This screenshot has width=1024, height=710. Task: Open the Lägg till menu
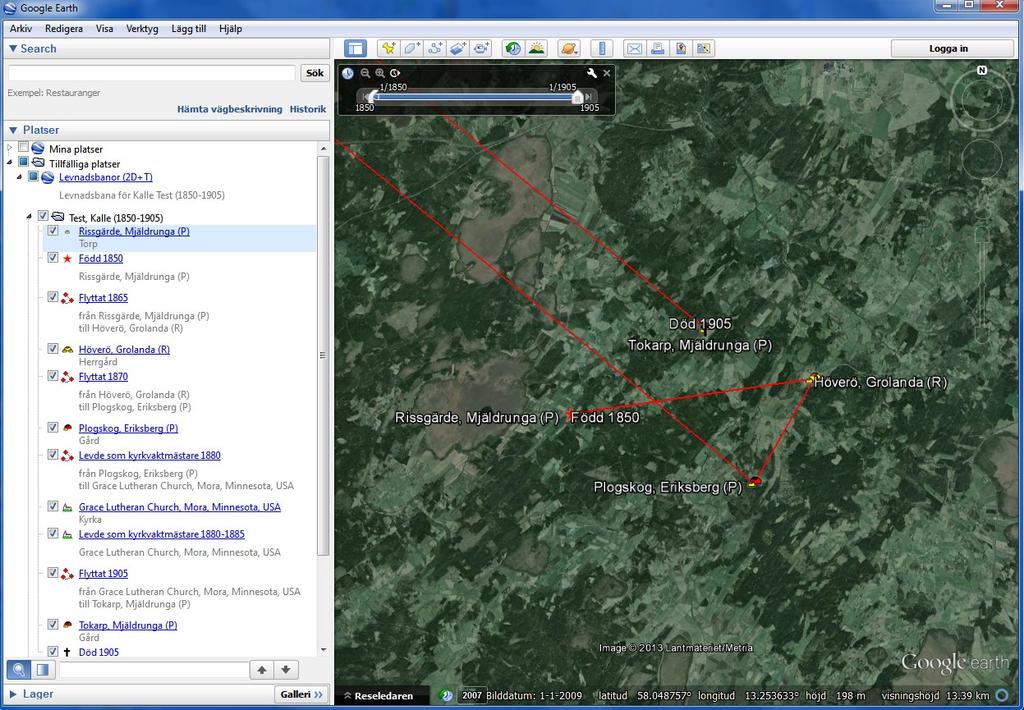tap(189, 29)
